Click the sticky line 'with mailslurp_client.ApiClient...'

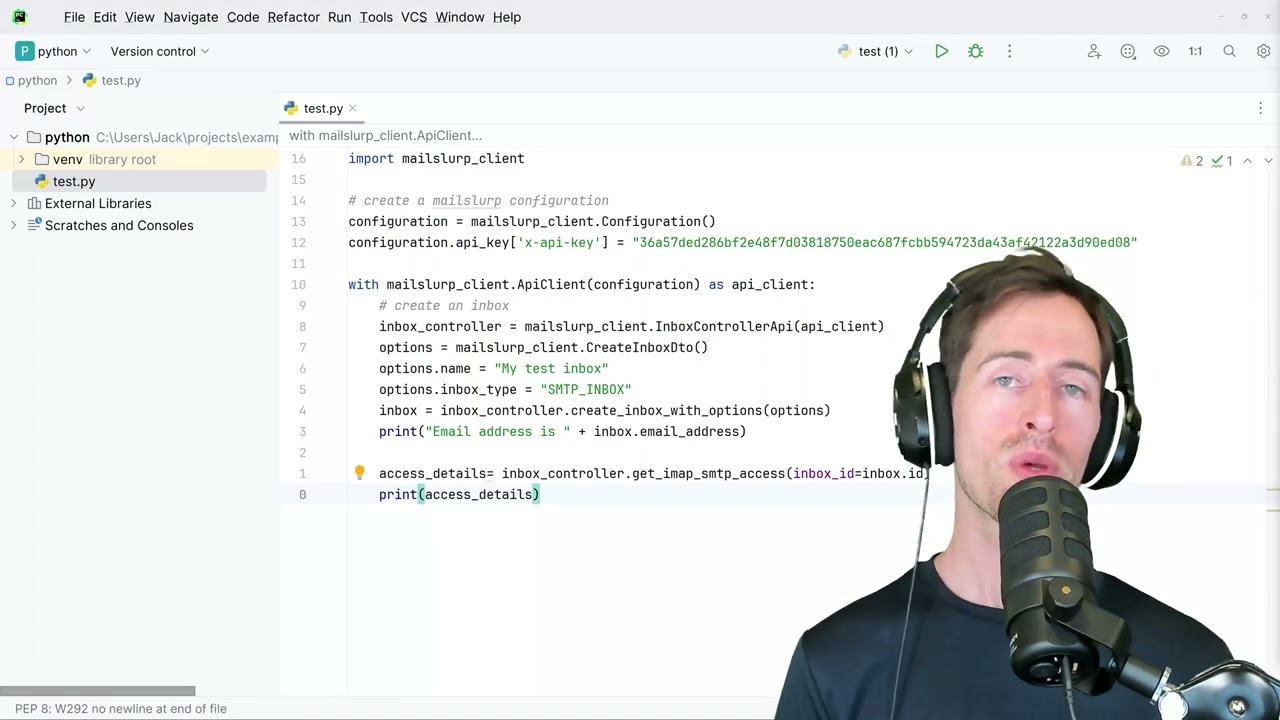click(x=385, y=135)
